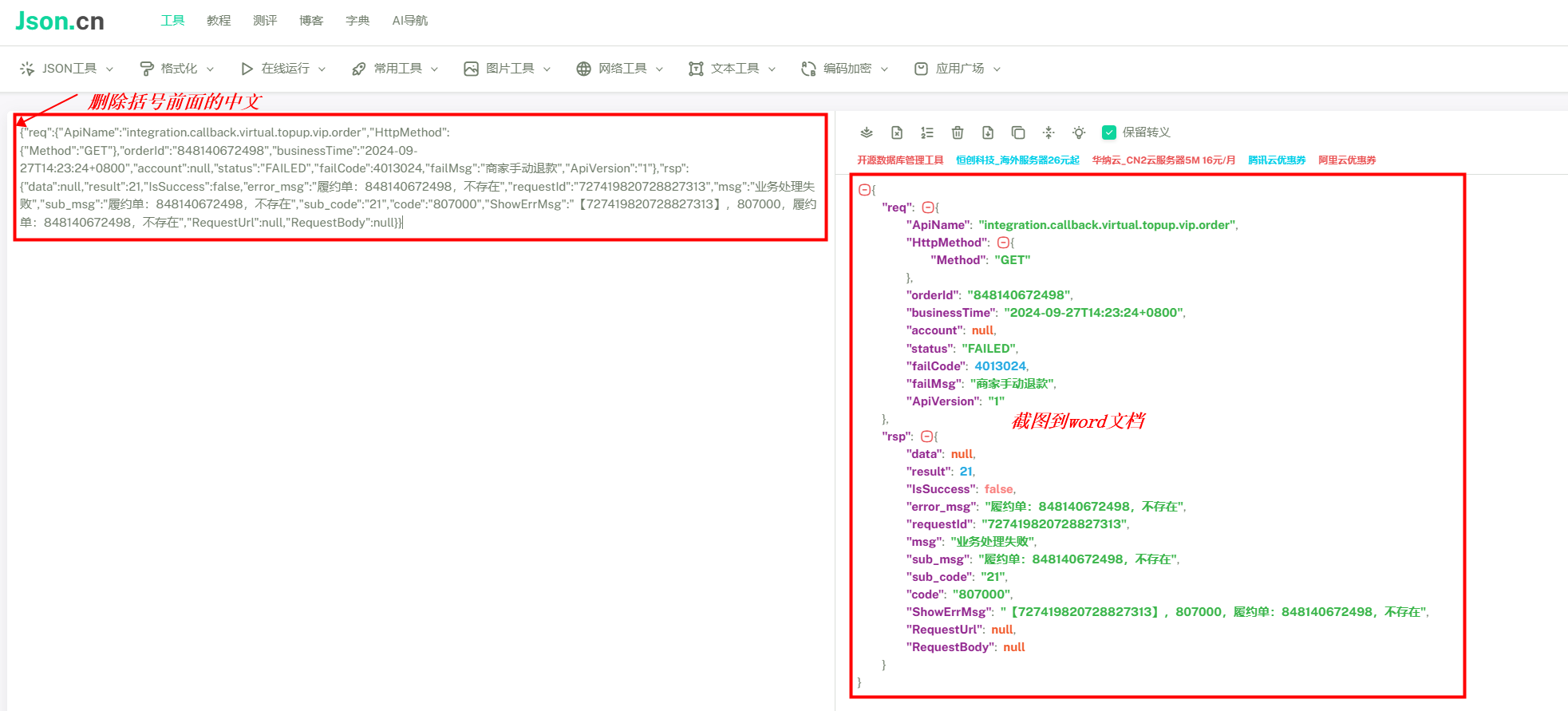Click the rocket icon beside 常用工具

(359, 69)
